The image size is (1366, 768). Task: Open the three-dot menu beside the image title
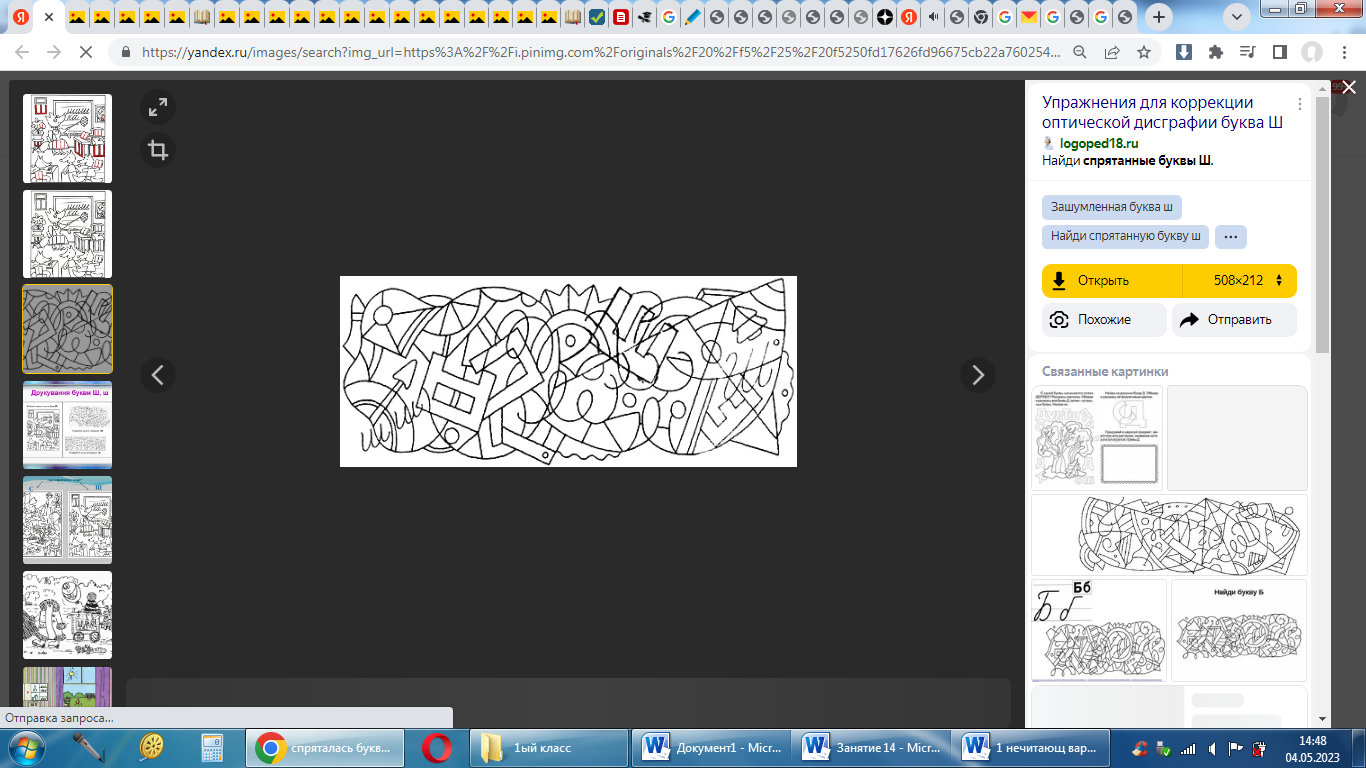pos(1300,104)
